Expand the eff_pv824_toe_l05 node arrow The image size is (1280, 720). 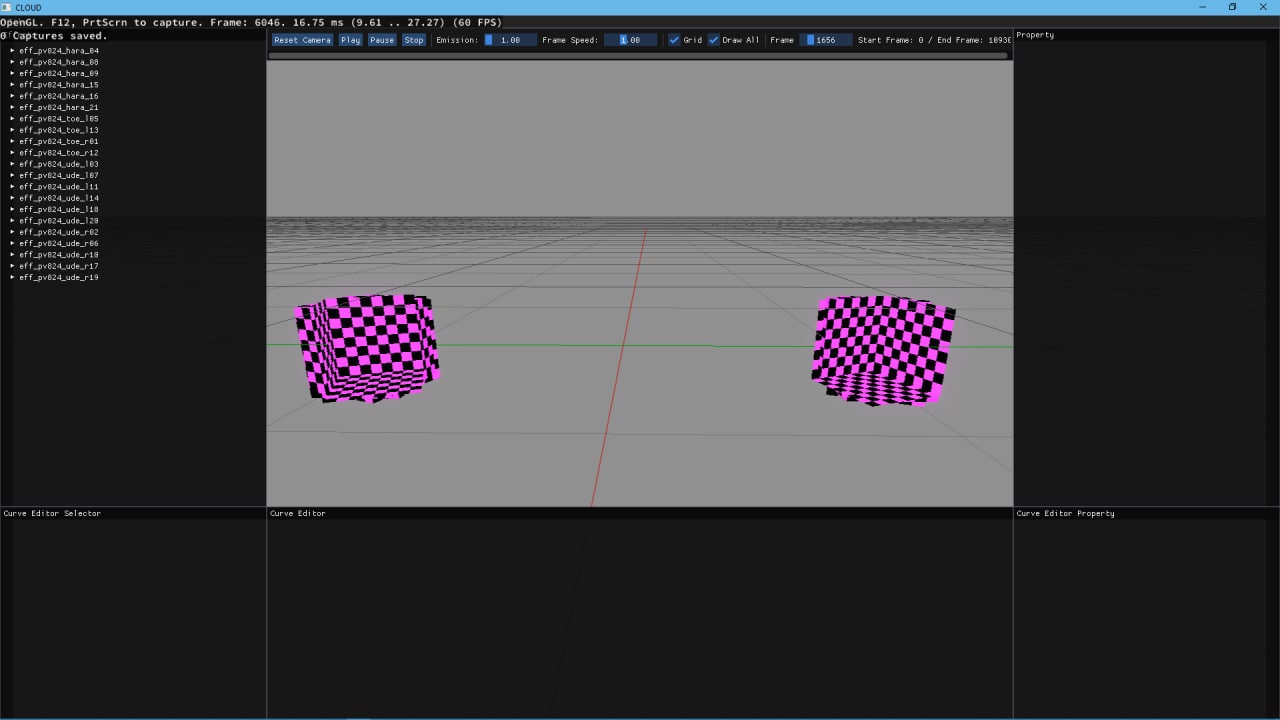coord(12,118)
